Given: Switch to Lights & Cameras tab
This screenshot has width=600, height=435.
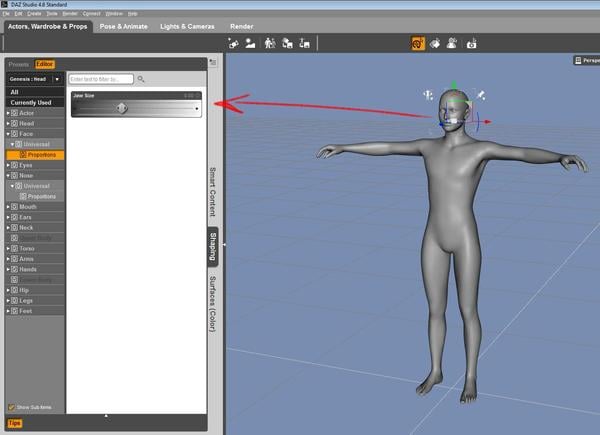Looking at the screenshot, I should [188, 26].
